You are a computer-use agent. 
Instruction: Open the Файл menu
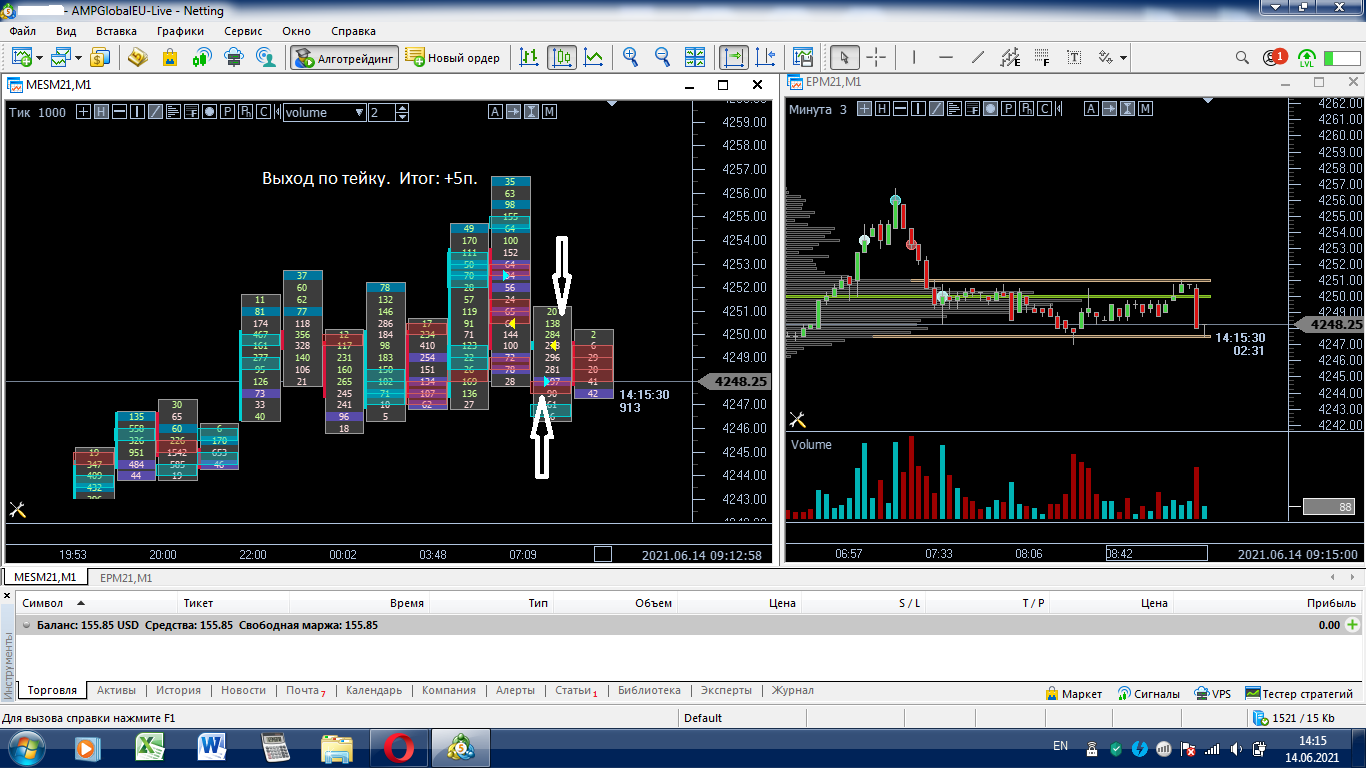23,31
